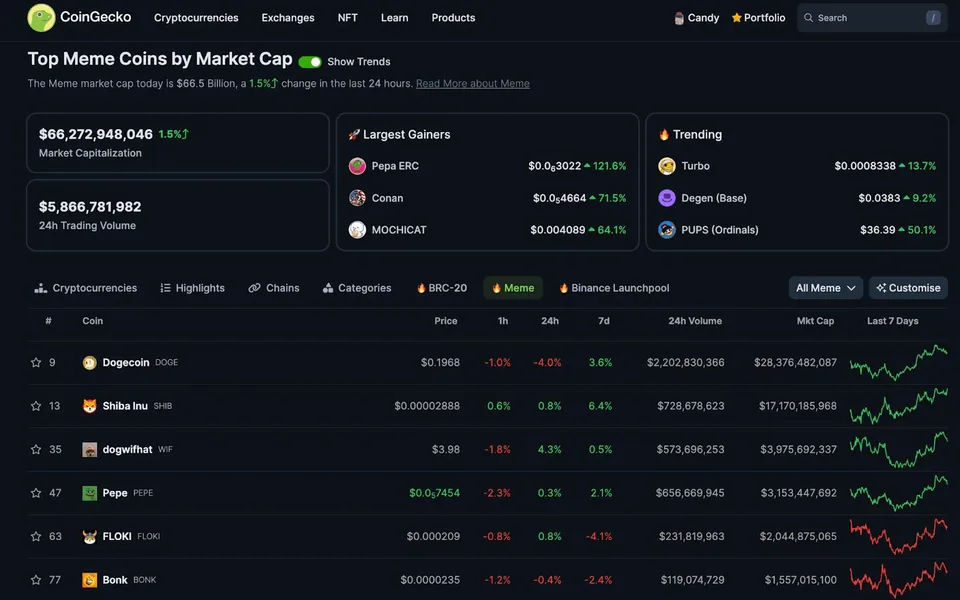Switch to the Highlights tab
Image resolution: width=960 pixels, height=600 pixels.
click(192, 288)
